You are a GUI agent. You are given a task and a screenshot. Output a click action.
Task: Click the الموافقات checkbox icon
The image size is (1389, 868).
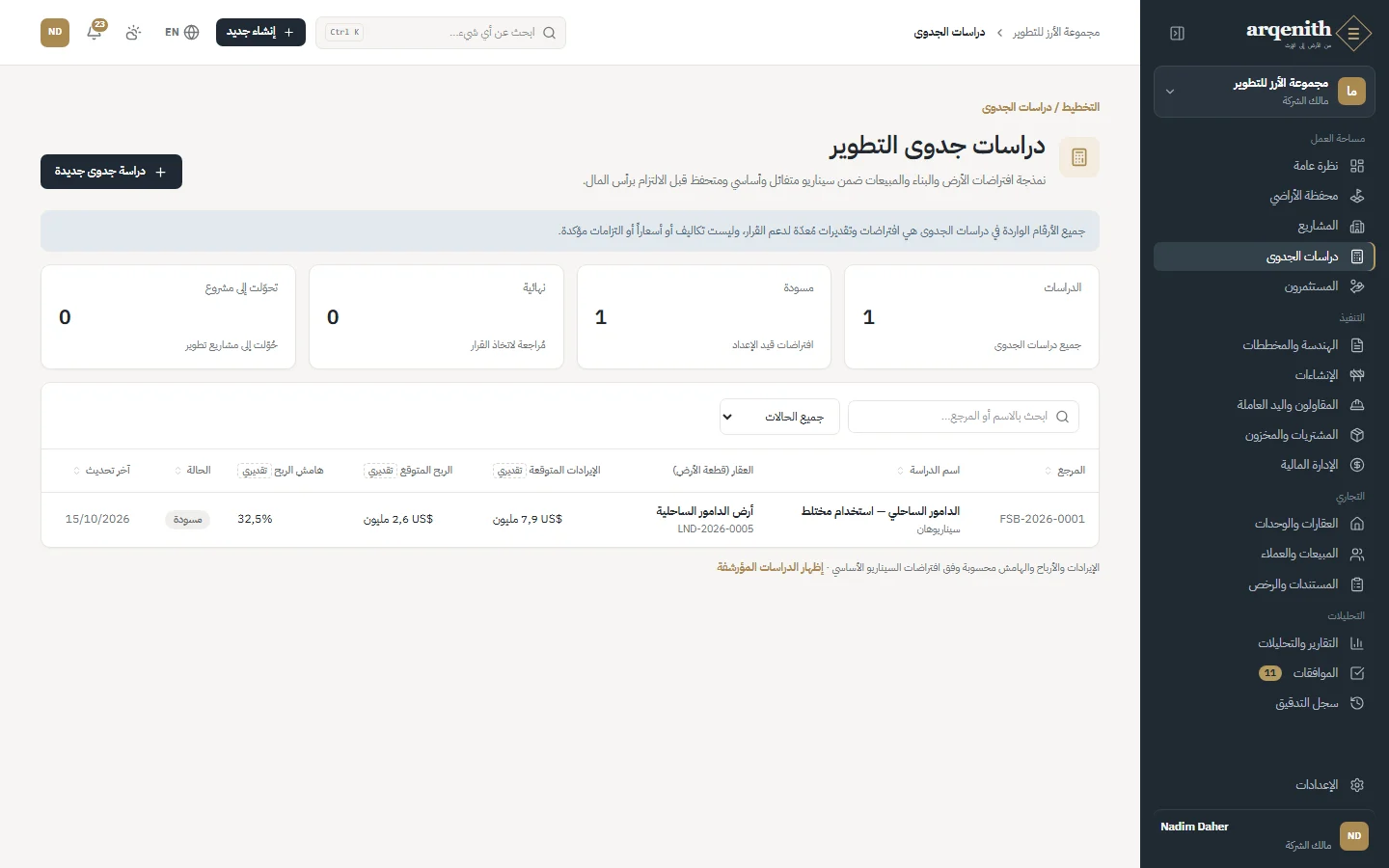[x=1357, y=673]
